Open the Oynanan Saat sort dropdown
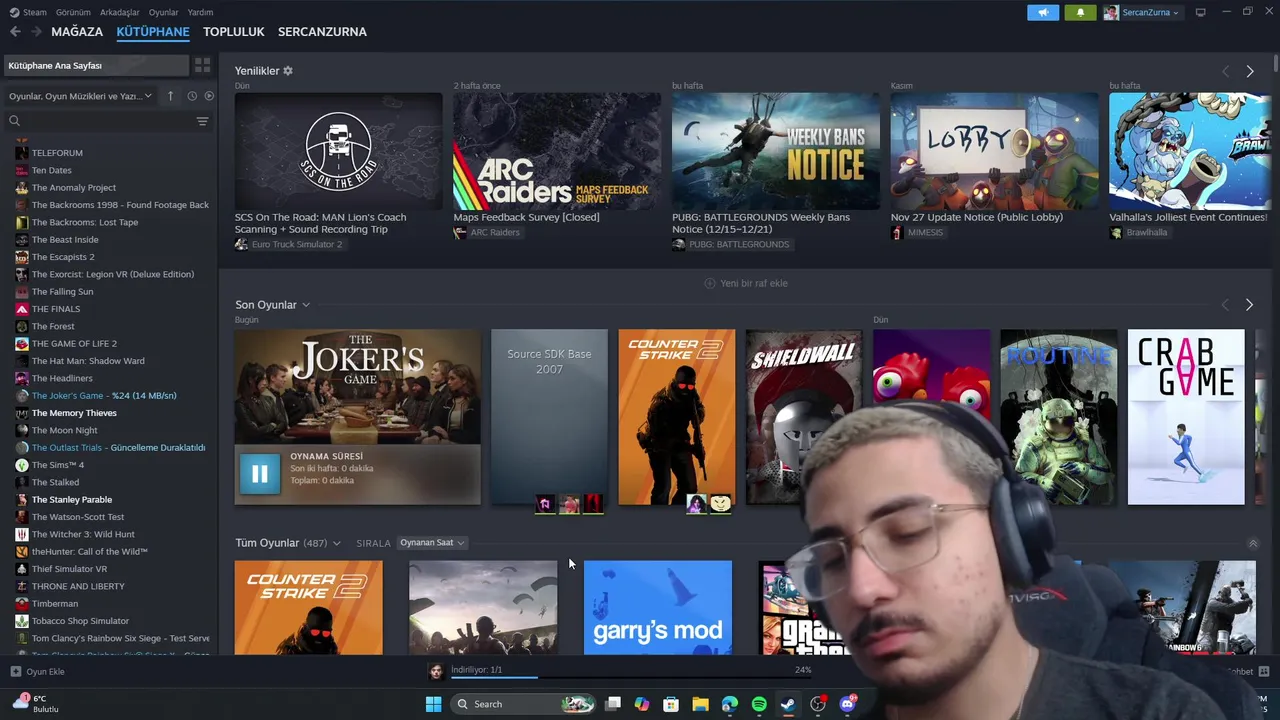The height and width of the screenshot is (720, 1280). (x=431, y=543)
